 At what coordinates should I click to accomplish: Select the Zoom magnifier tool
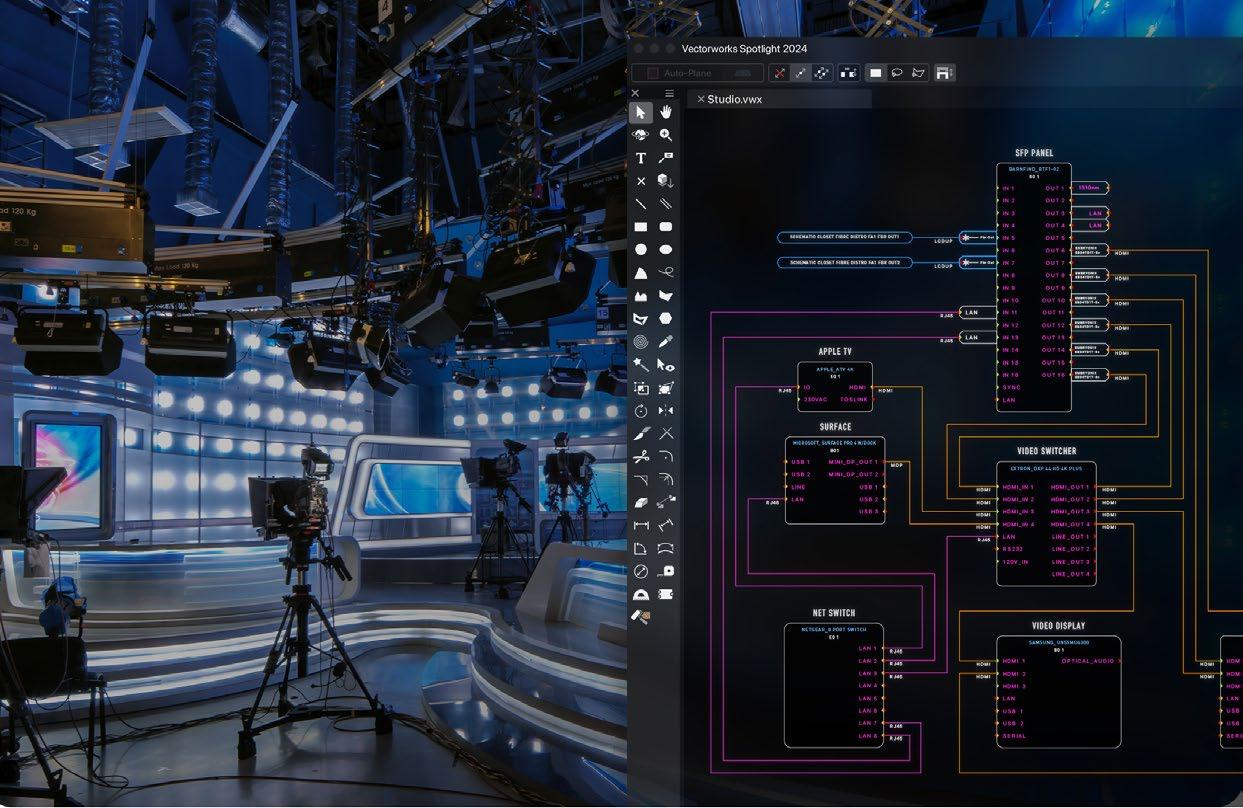[666, 135]
